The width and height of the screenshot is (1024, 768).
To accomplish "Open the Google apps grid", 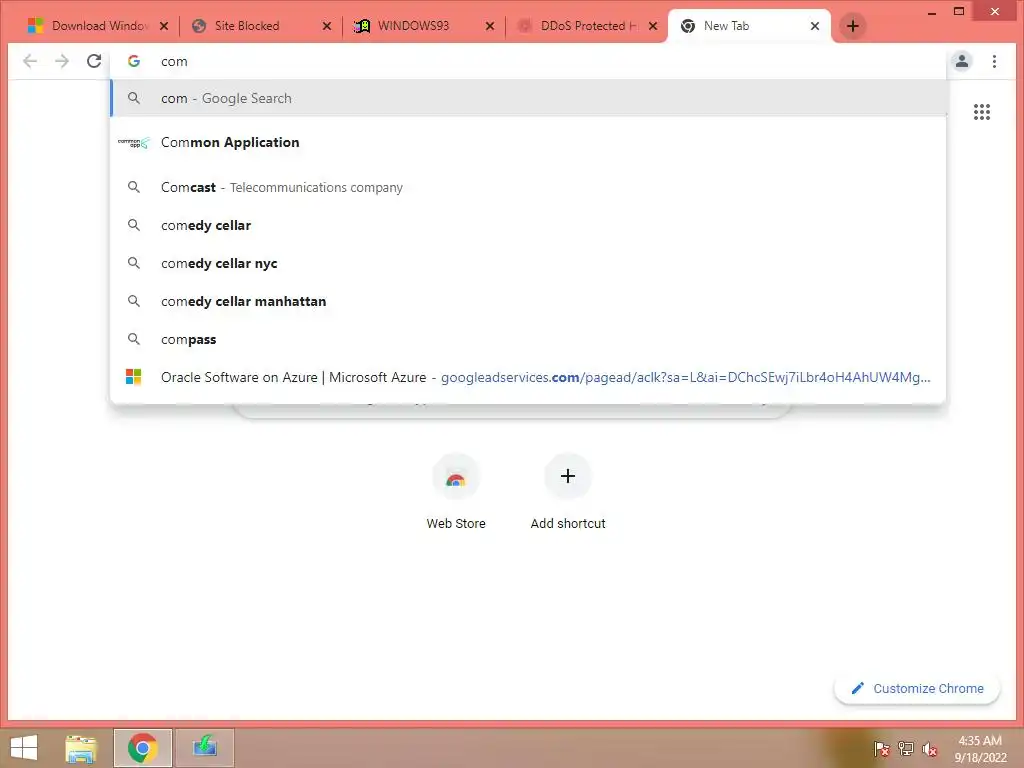I will pos(982,112).
